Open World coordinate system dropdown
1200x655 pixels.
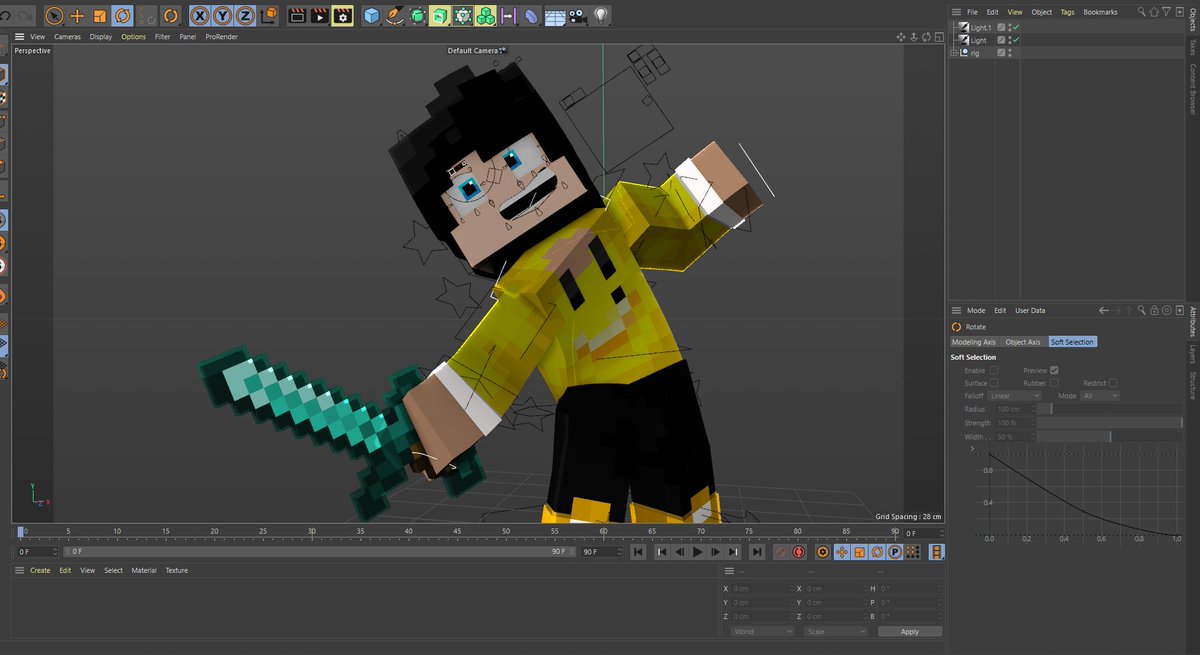(x=761, y=632)
